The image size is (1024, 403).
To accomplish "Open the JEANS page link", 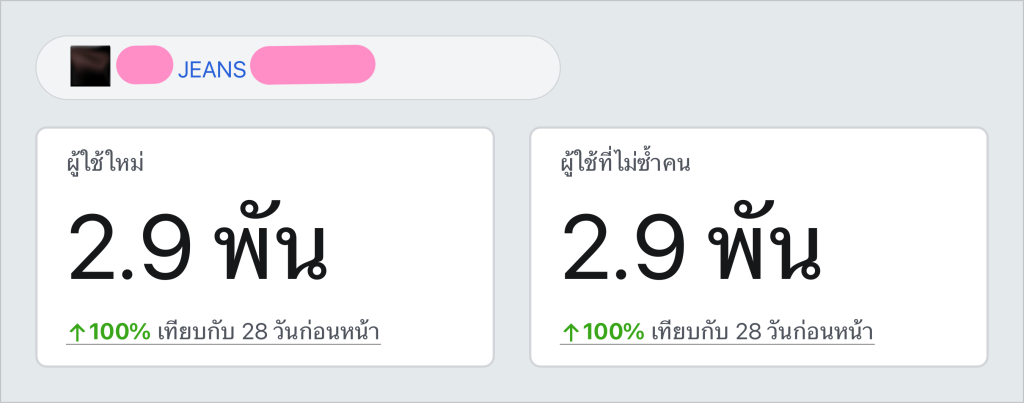I will pyautogui.click(x=212, y=70).
